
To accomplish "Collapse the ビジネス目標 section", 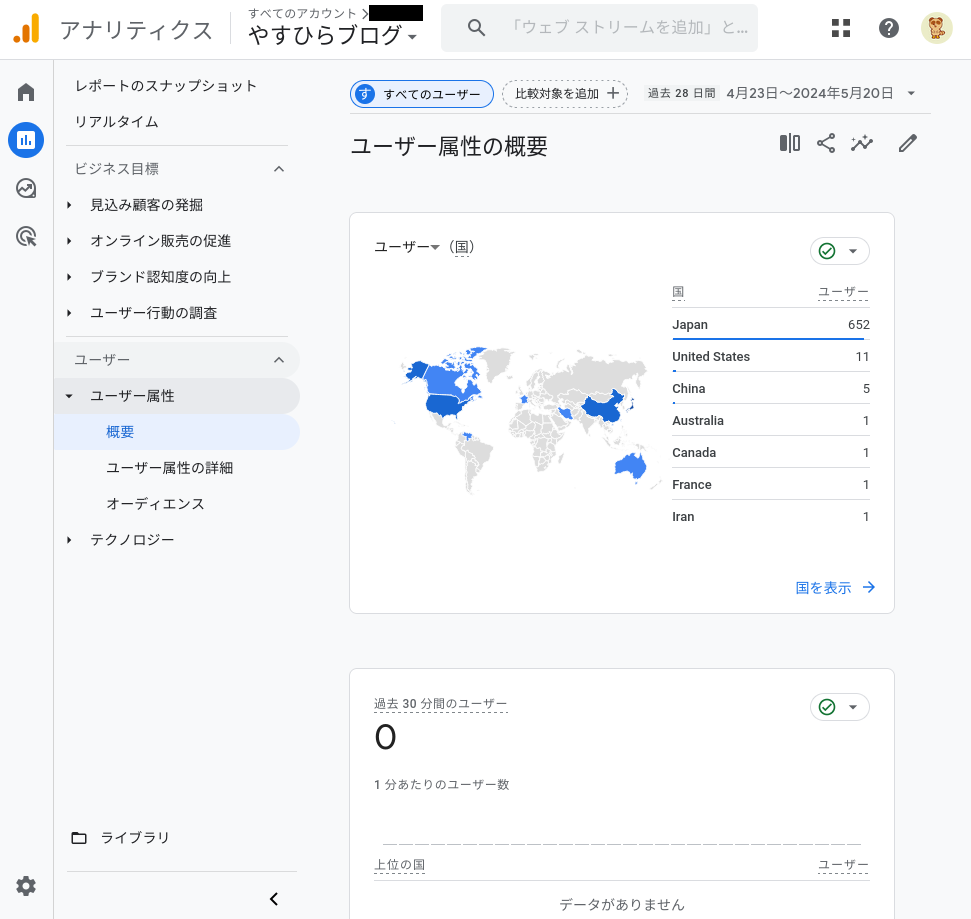I will 279,169.
